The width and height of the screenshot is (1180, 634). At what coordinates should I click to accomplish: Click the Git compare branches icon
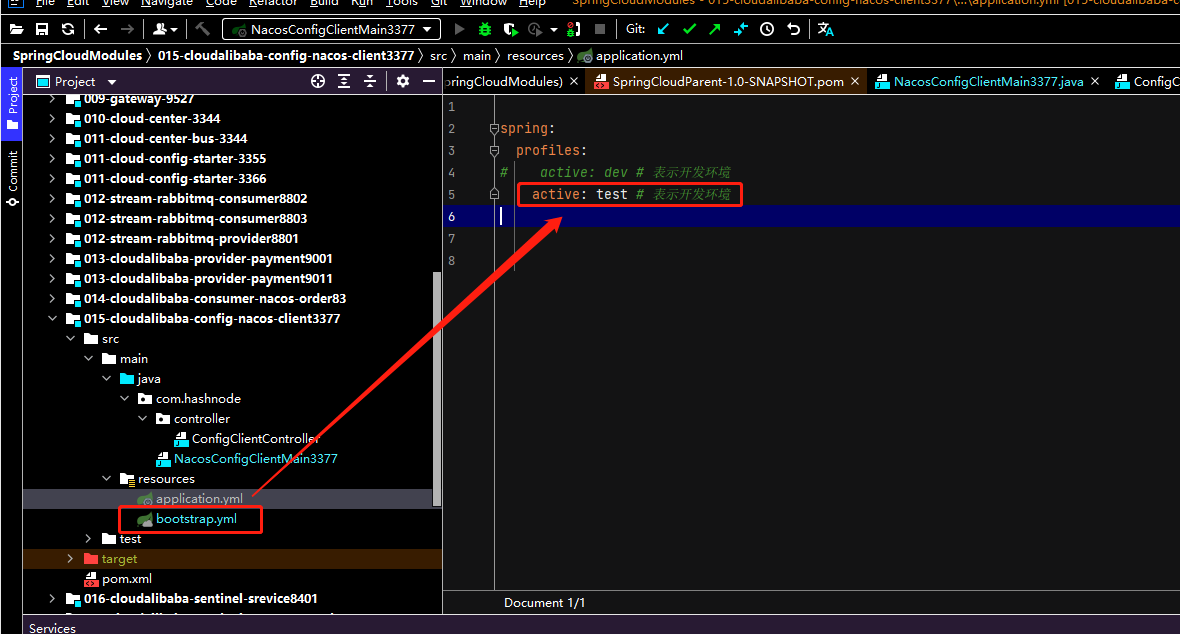[x=741, y=29]
